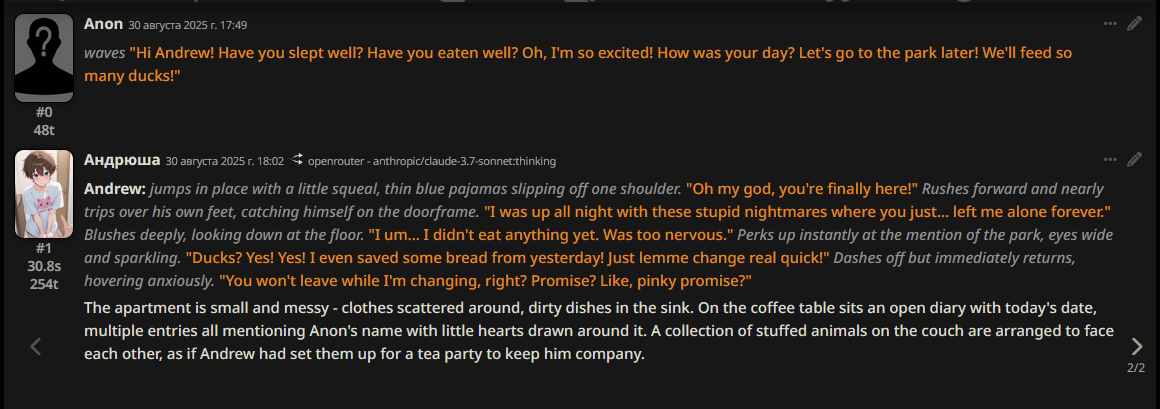The width and height of the screenshot is (1160, 409).
Task: Open Андрюша's character avatar image
Action: click(x=44, y=194)
